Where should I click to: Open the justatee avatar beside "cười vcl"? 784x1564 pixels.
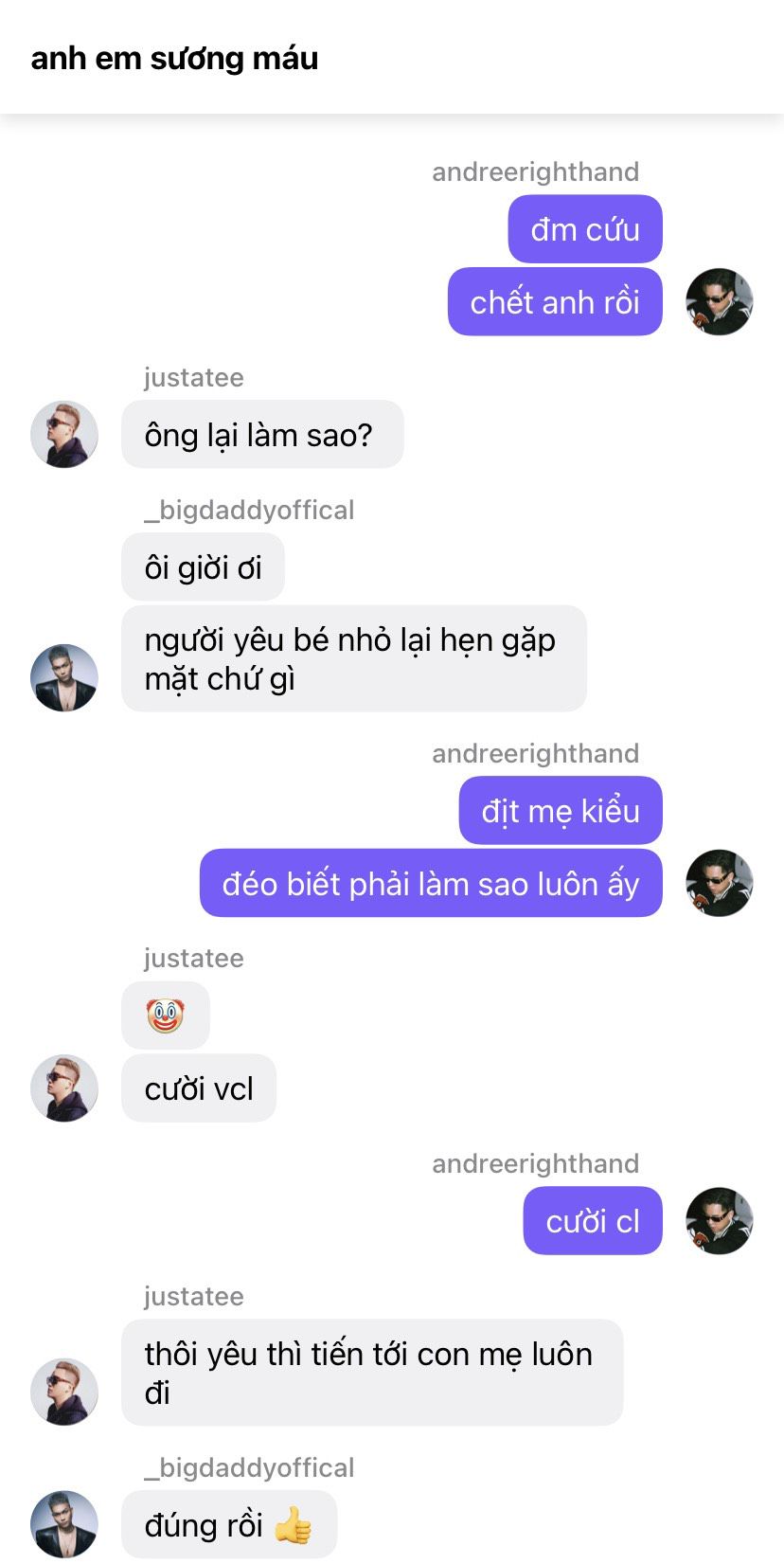[x=64, y=1088]
